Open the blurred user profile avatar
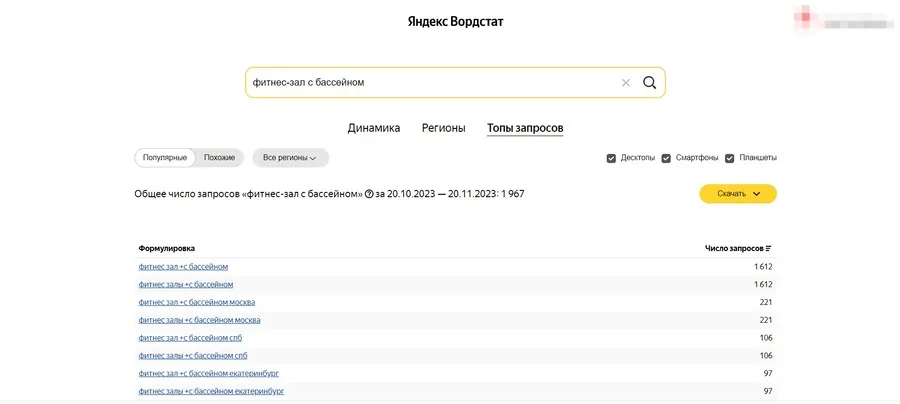 coord(805,17)
